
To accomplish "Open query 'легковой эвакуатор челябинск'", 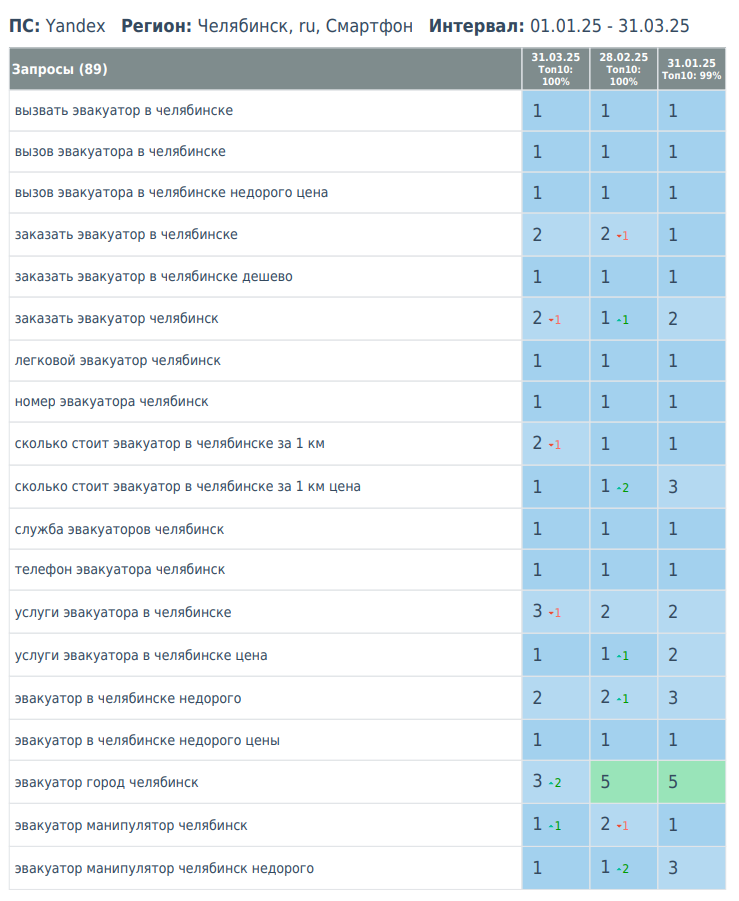I will point(118,360).
